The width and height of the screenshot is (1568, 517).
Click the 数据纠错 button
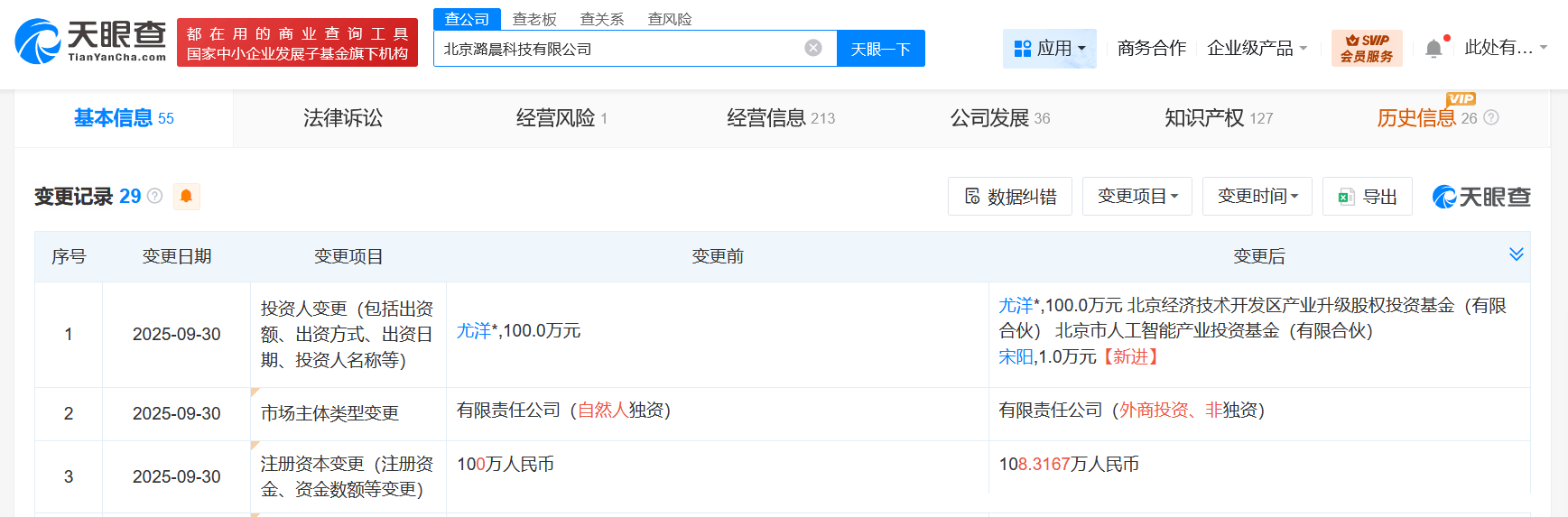[x=1009, y=196]
